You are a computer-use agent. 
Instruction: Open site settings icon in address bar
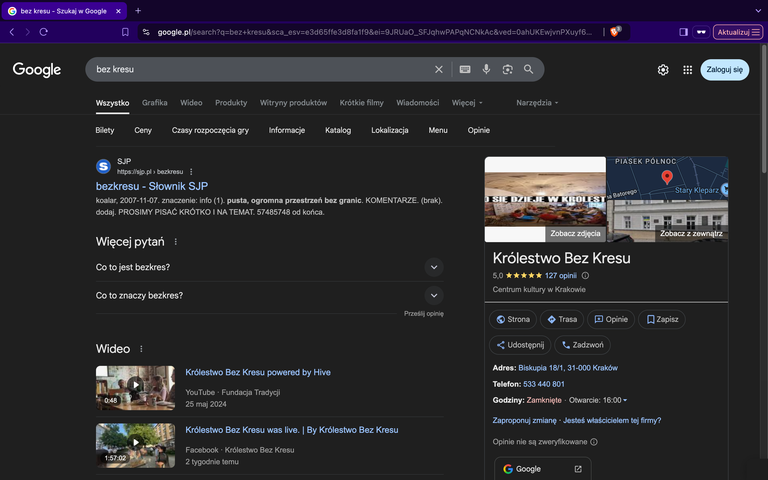(146, 32)
